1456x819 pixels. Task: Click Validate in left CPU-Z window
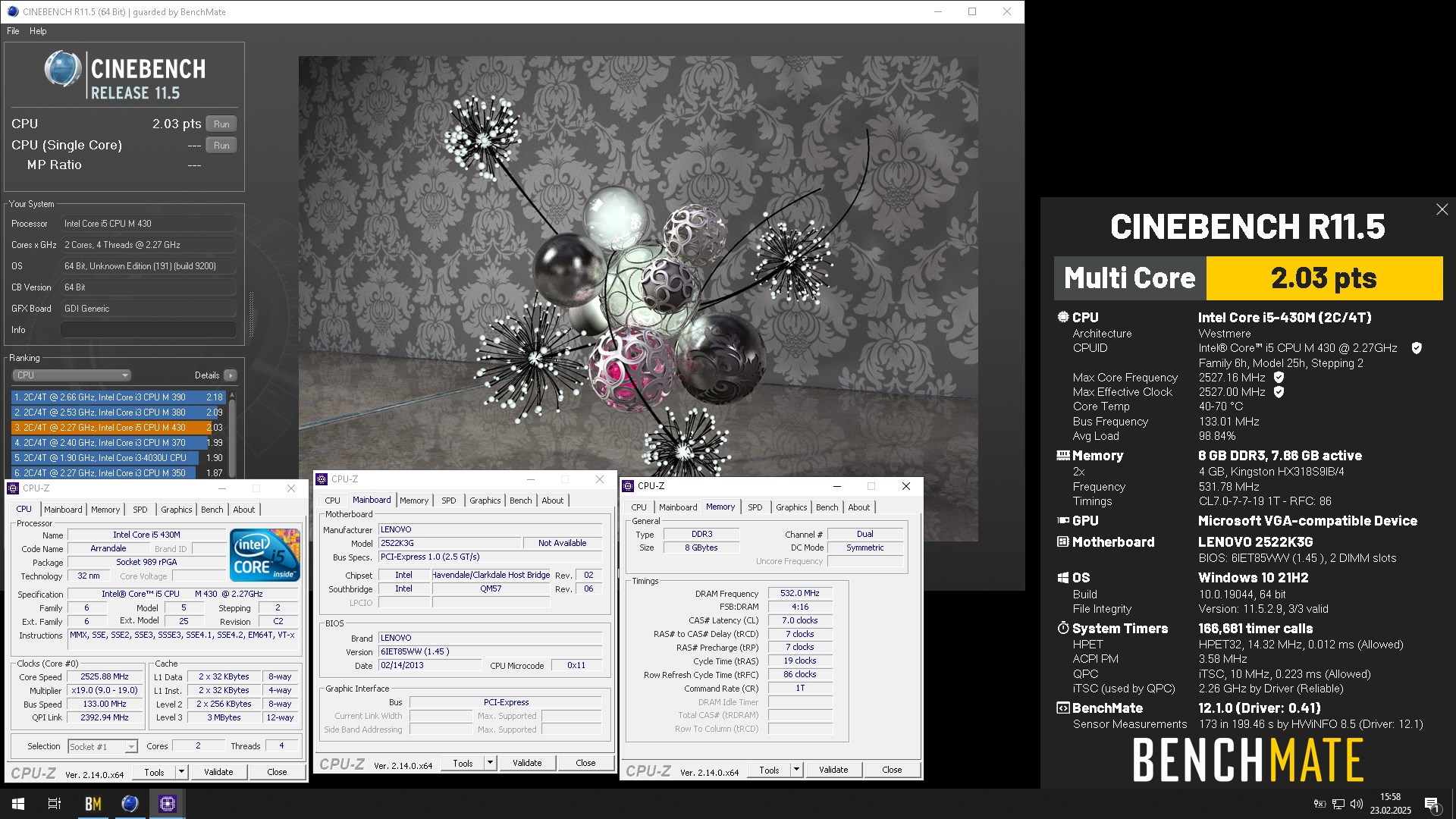tap(218, 772)
